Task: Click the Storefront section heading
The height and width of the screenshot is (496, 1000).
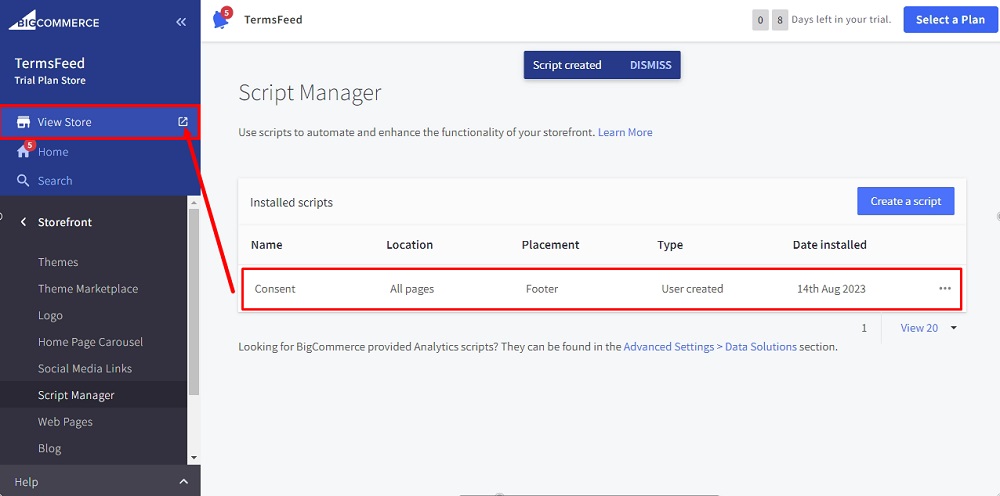Action: click(x=64, y=222)
